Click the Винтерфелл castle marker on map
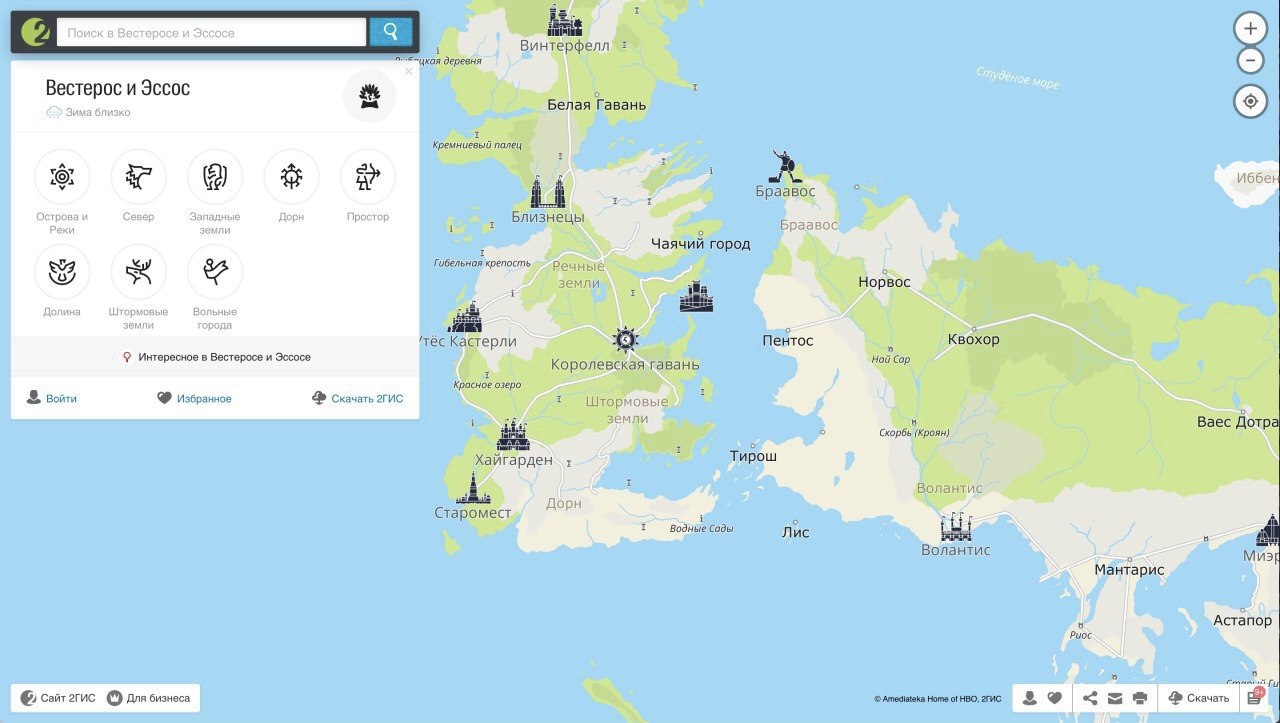 (x=564, y=21)
